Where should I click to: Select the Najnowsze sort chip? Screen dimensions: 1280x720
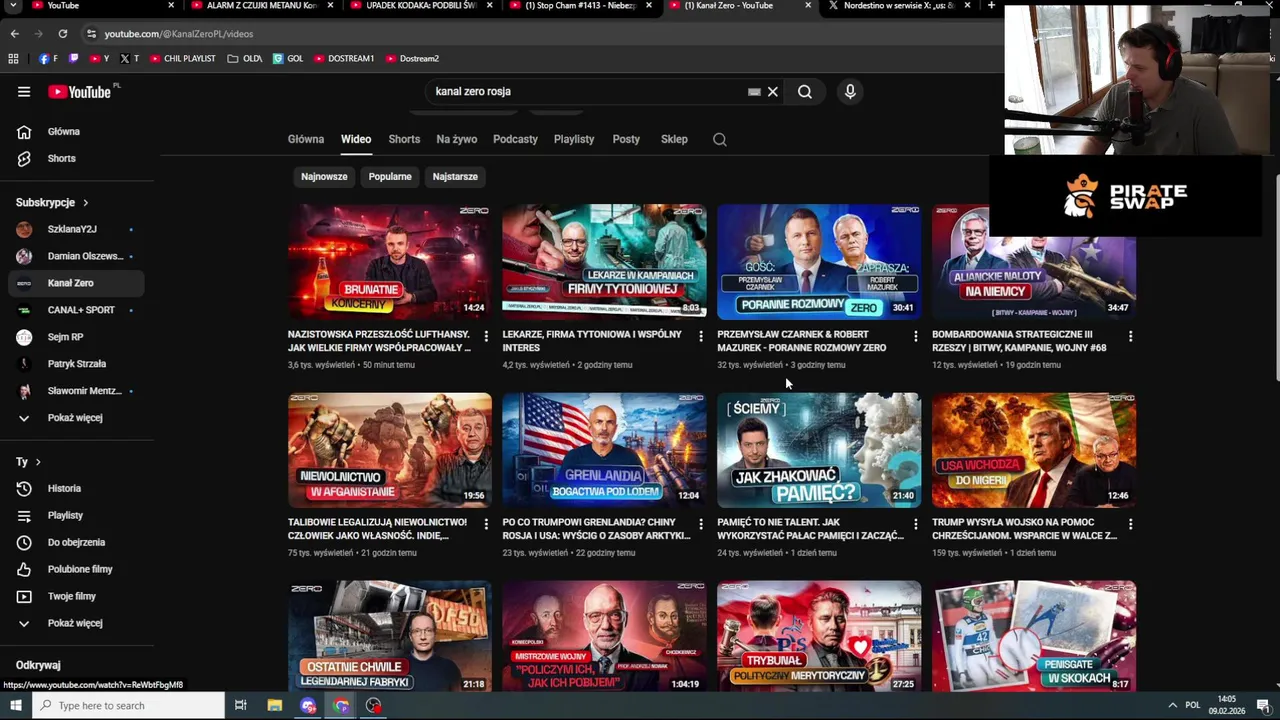324,176
